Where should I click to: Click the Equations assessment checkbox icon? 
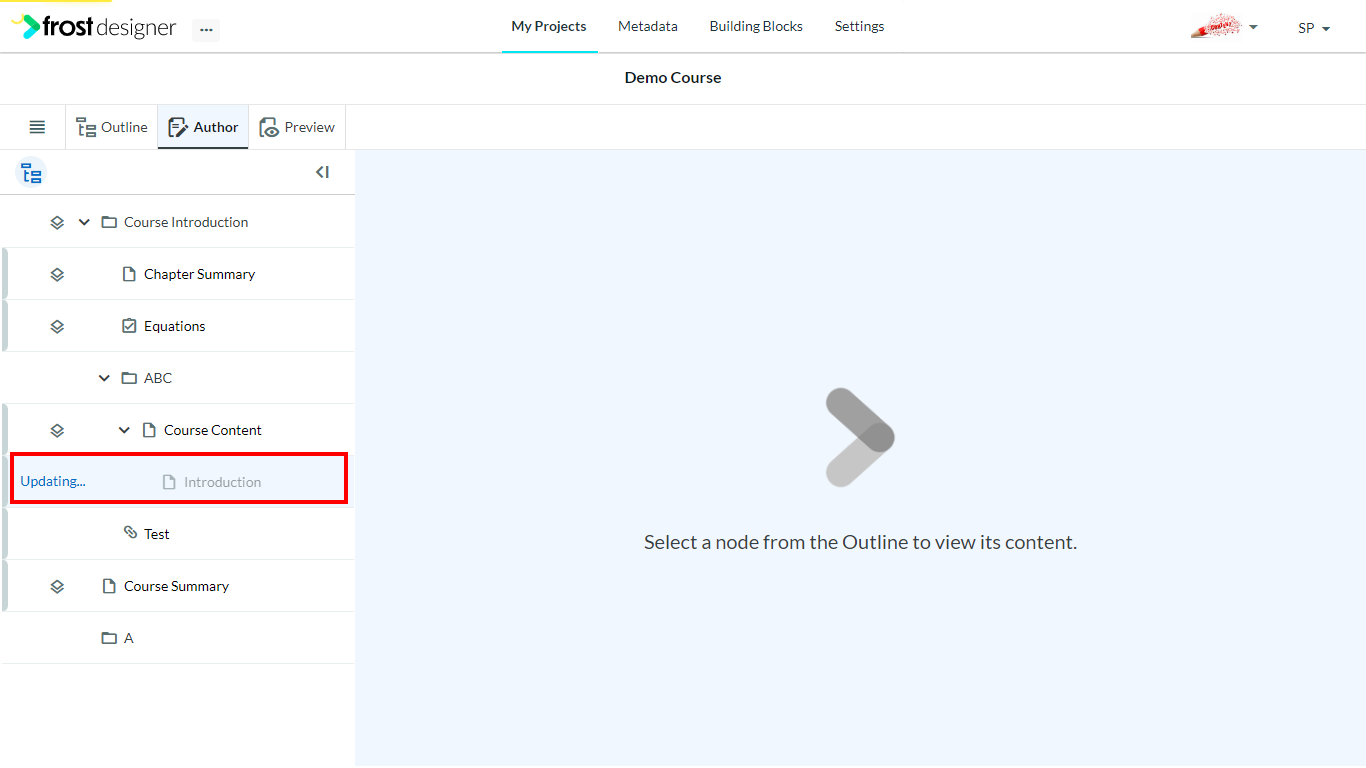tap(129, 326)
